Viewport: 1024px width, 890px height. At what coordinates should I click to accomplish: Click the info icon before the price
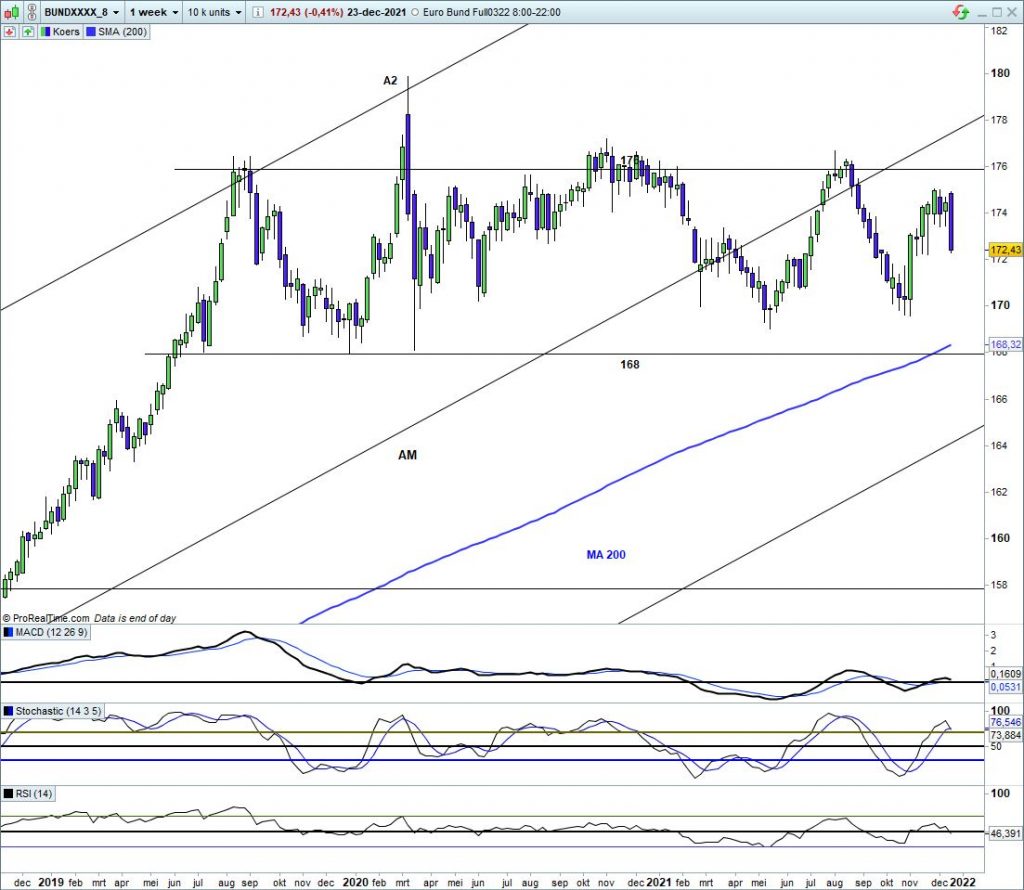(x=258, y=13)
